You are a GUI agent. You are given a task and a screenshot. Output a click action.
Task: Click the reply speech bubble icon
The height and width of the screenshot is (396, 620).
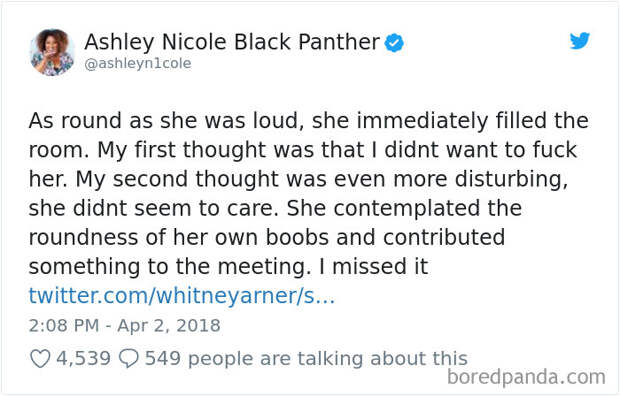129,358
